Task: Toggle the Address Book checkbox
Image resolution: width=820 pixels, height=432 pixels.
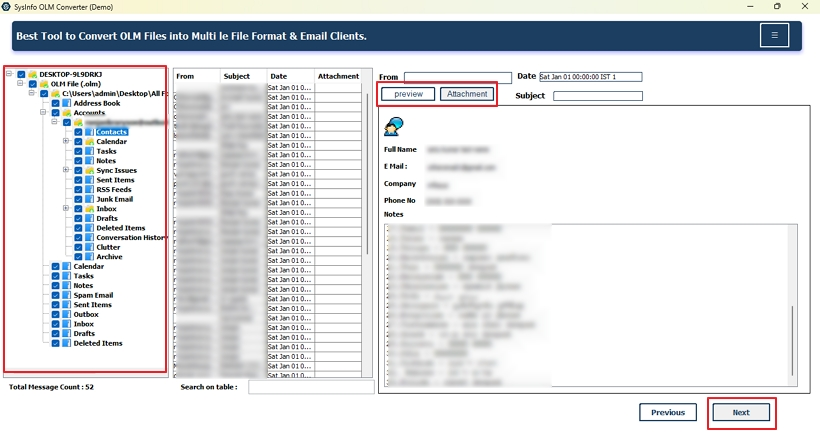Action: (55, 103)
